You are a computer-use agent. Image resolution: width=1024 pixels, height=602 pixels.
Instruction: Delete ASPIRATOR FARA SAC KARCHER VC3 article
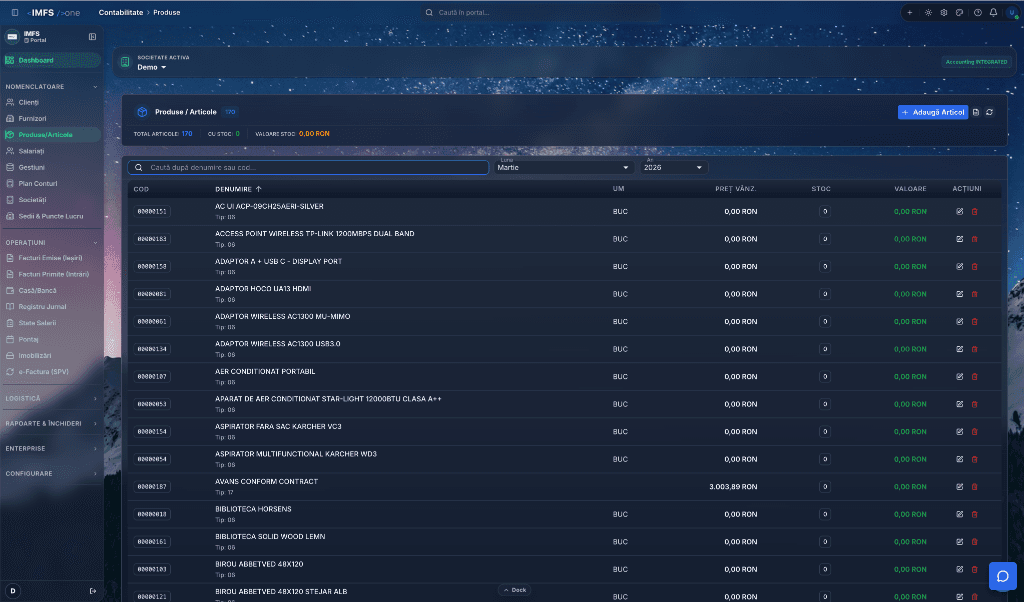(974, 432)
